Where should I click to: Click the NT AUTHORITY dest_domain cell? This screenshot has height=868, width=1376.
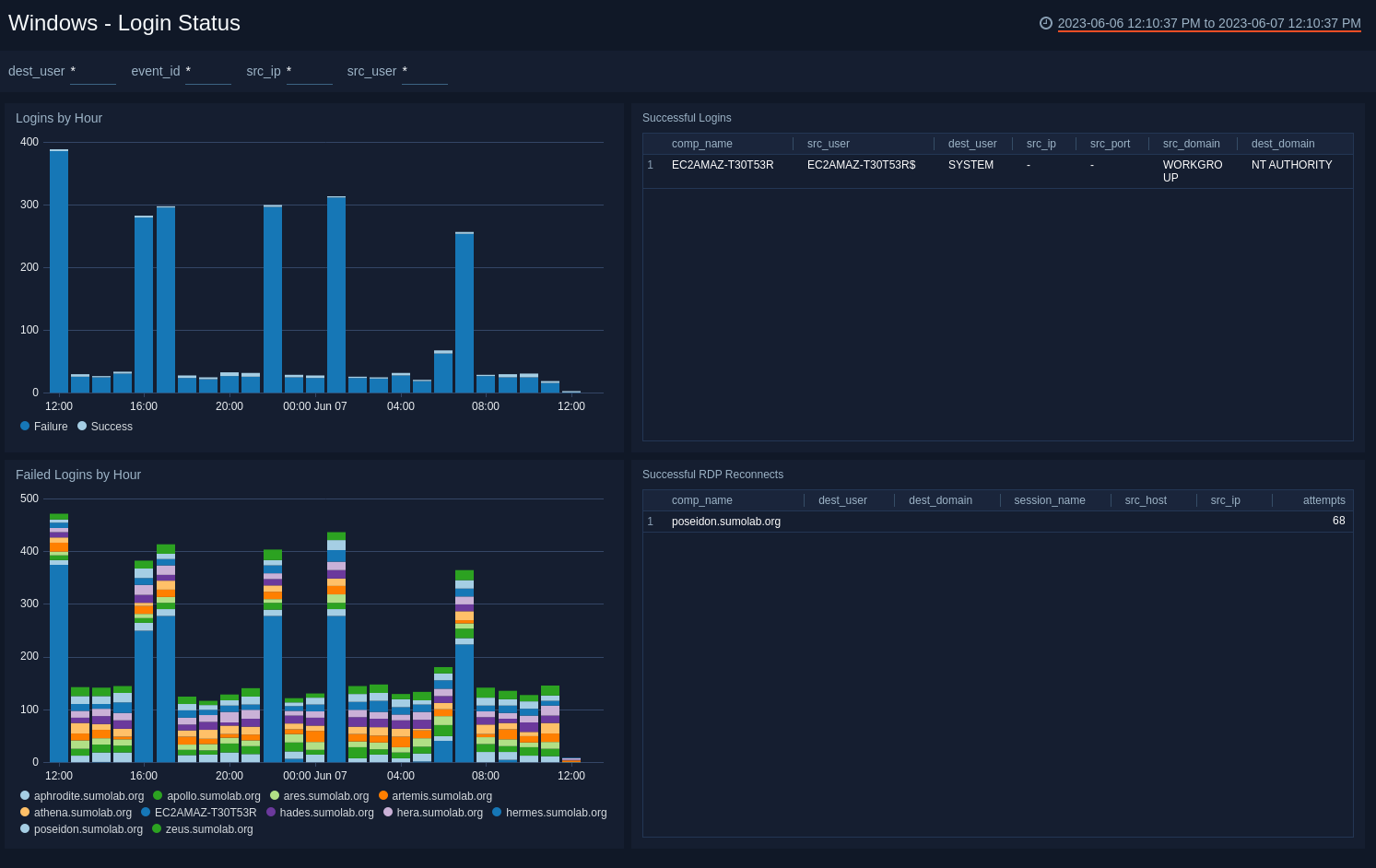click(1292, 165)
